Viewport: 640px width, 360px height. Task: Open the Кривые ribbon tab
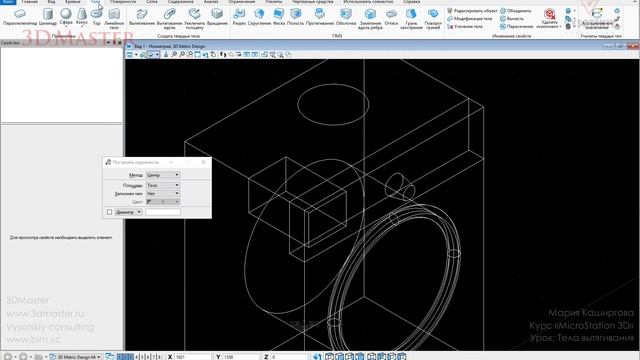coord(73,2)
